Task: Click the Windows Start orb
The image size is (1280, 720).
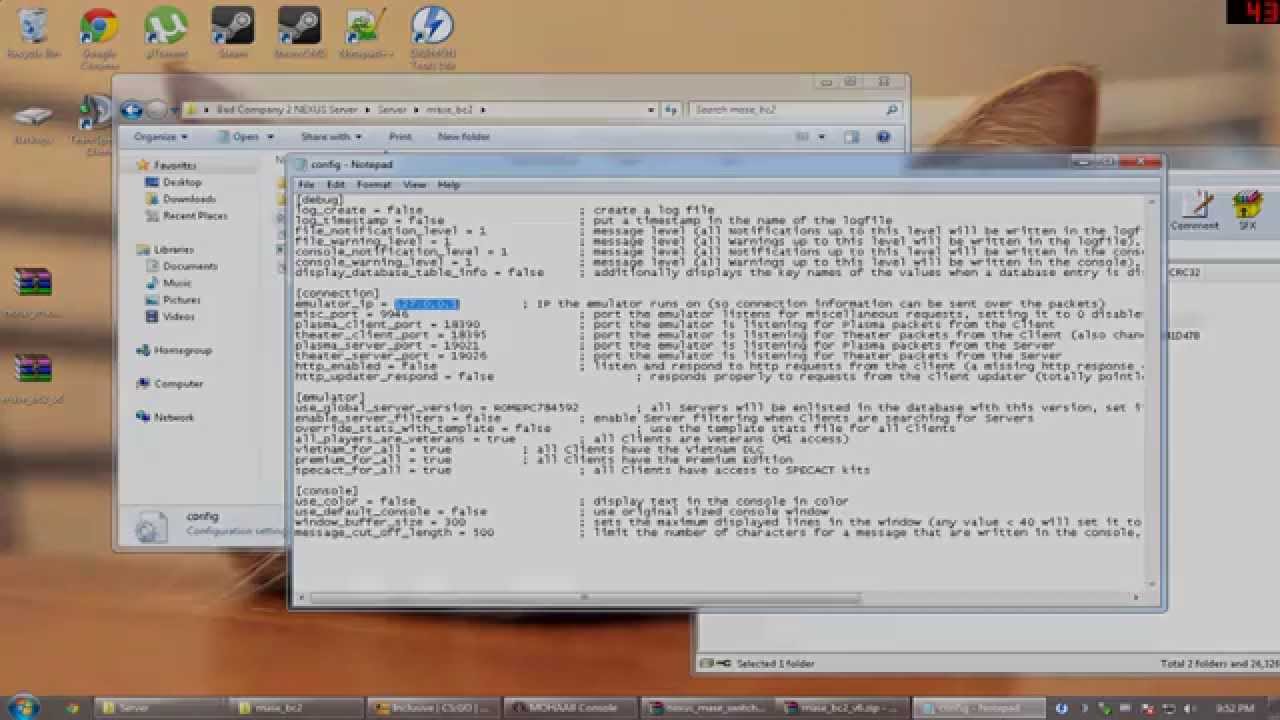Action: click(26, 707)
